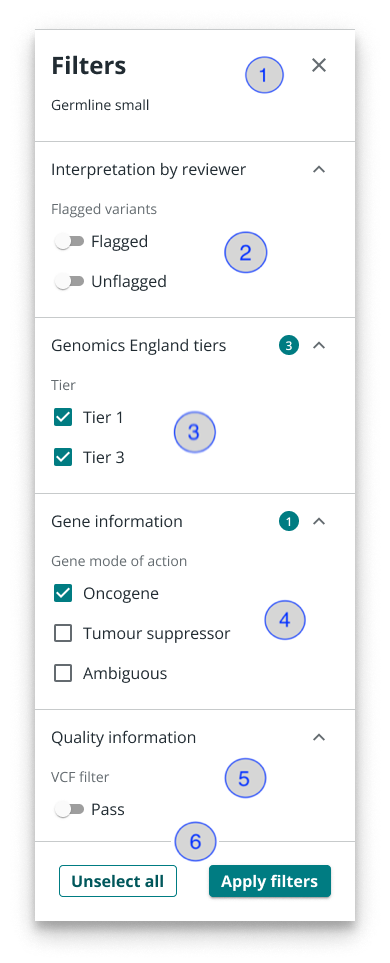Collapse the Interpretation by reviewer section
Image resolution: width=390 pixels, height=963 pixels.
point(319,170)
